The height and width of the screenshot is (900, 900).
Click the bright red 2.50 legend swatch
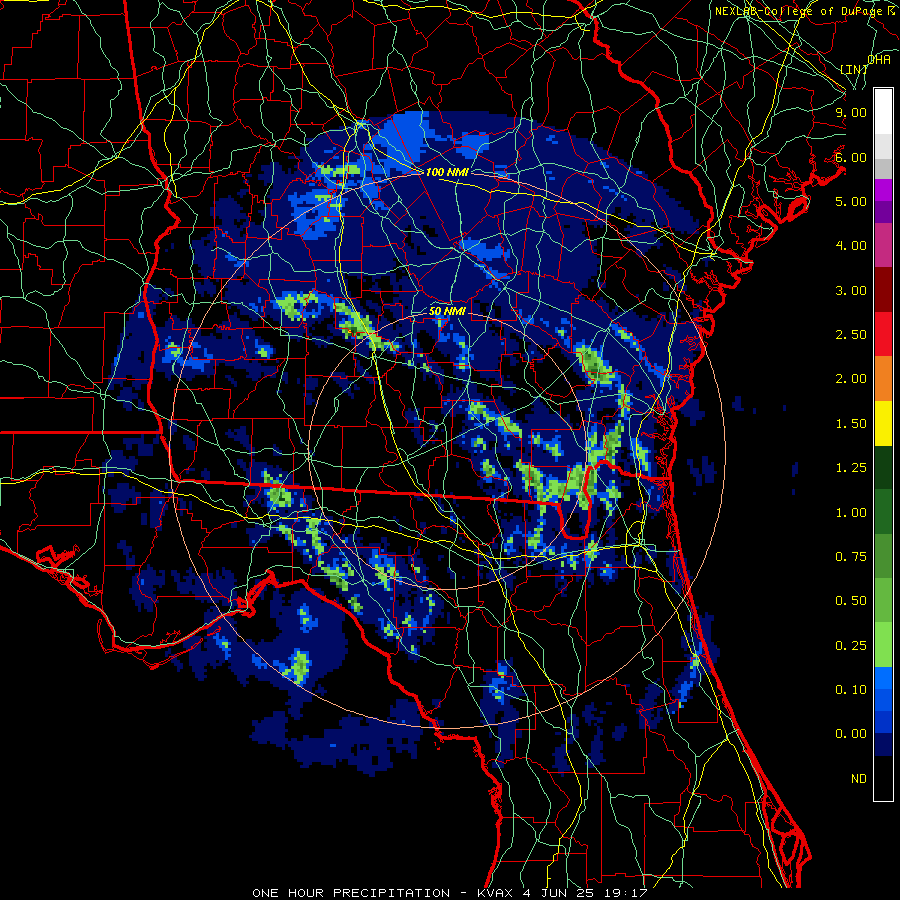pyautogui.click(x=883, y=334)
